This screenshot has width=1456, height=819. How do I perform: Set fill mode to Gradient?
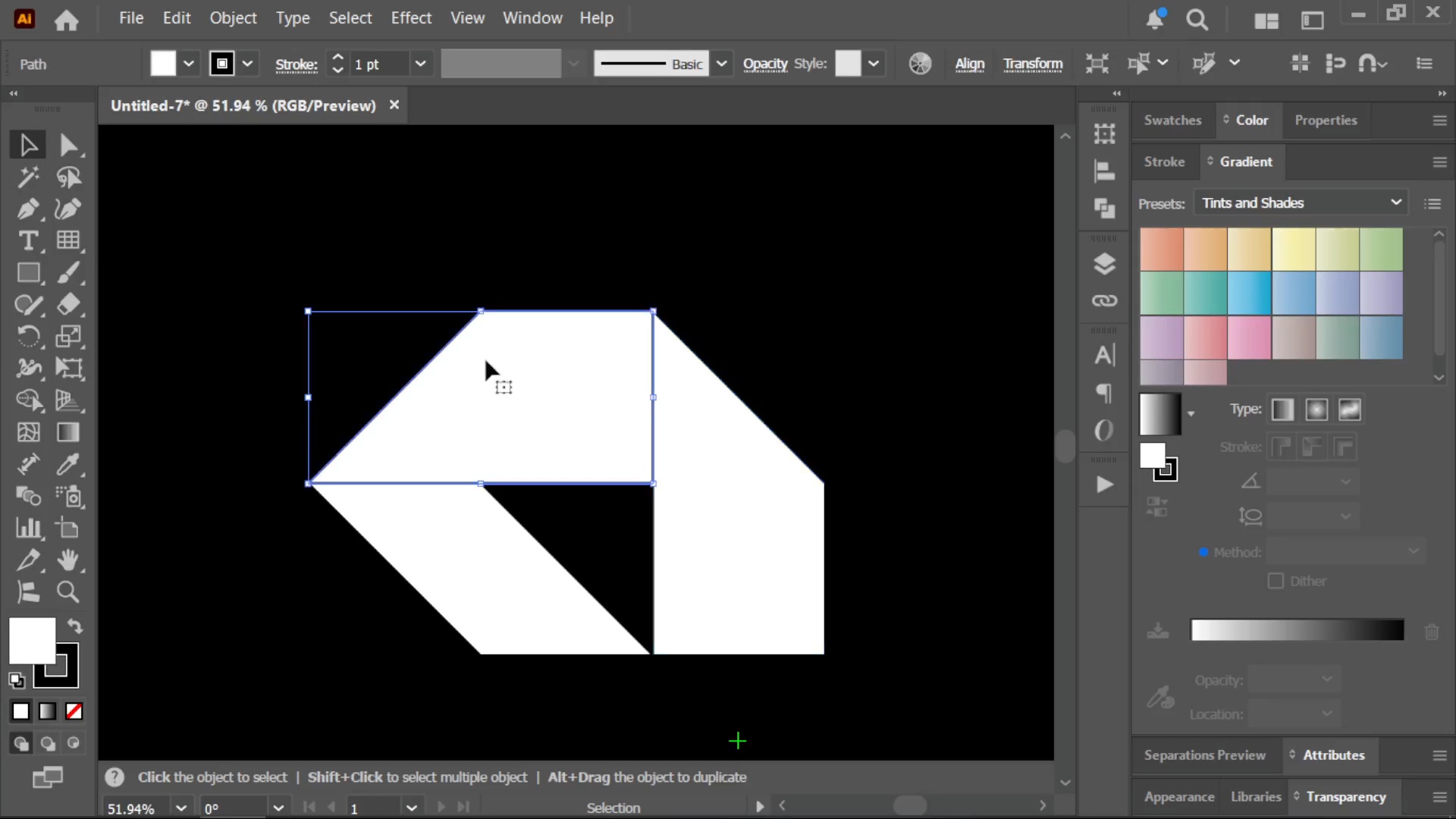pyautogui.click(x=47, y=711)
